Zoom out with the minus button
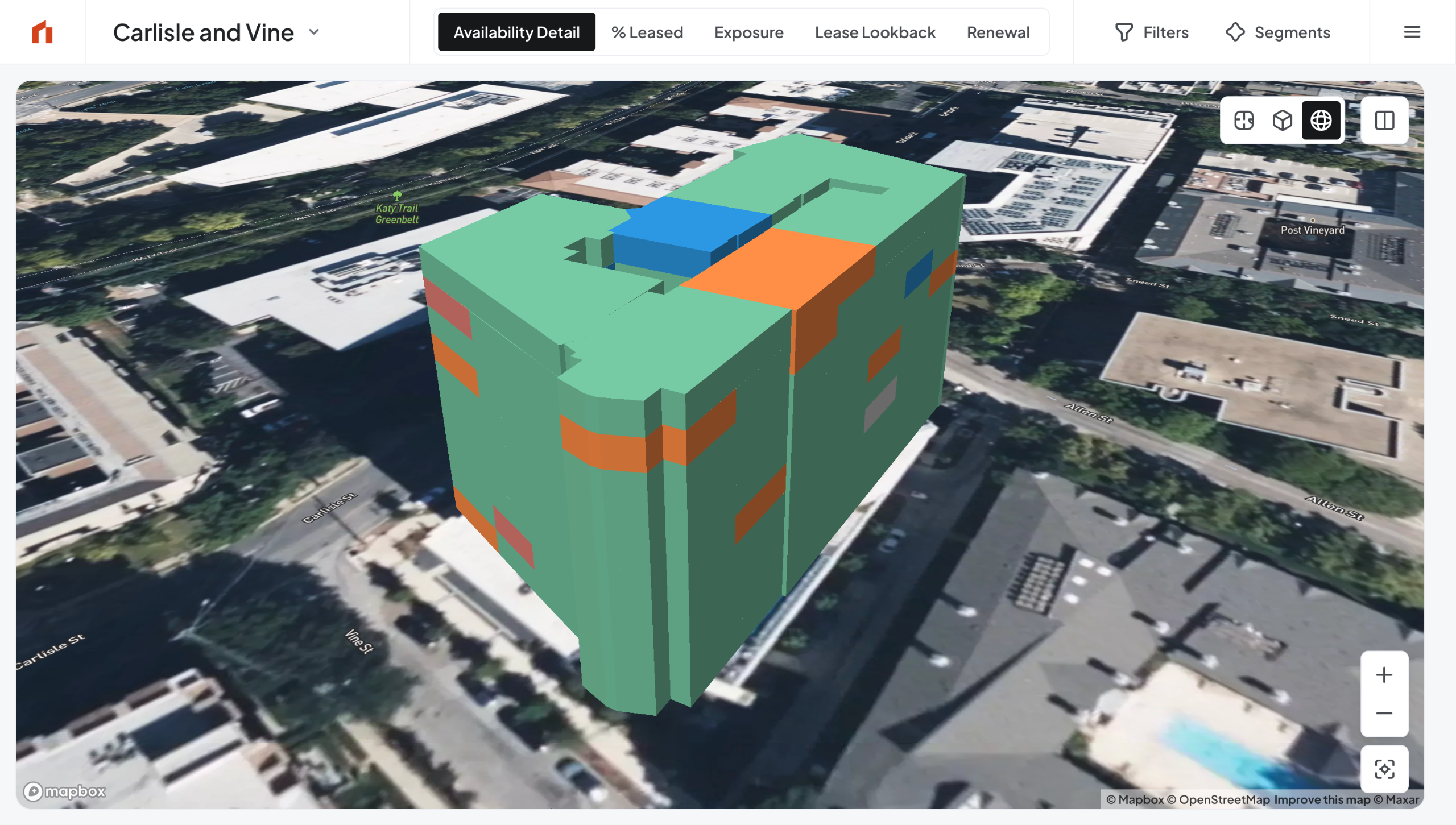 coord(1384,714)
